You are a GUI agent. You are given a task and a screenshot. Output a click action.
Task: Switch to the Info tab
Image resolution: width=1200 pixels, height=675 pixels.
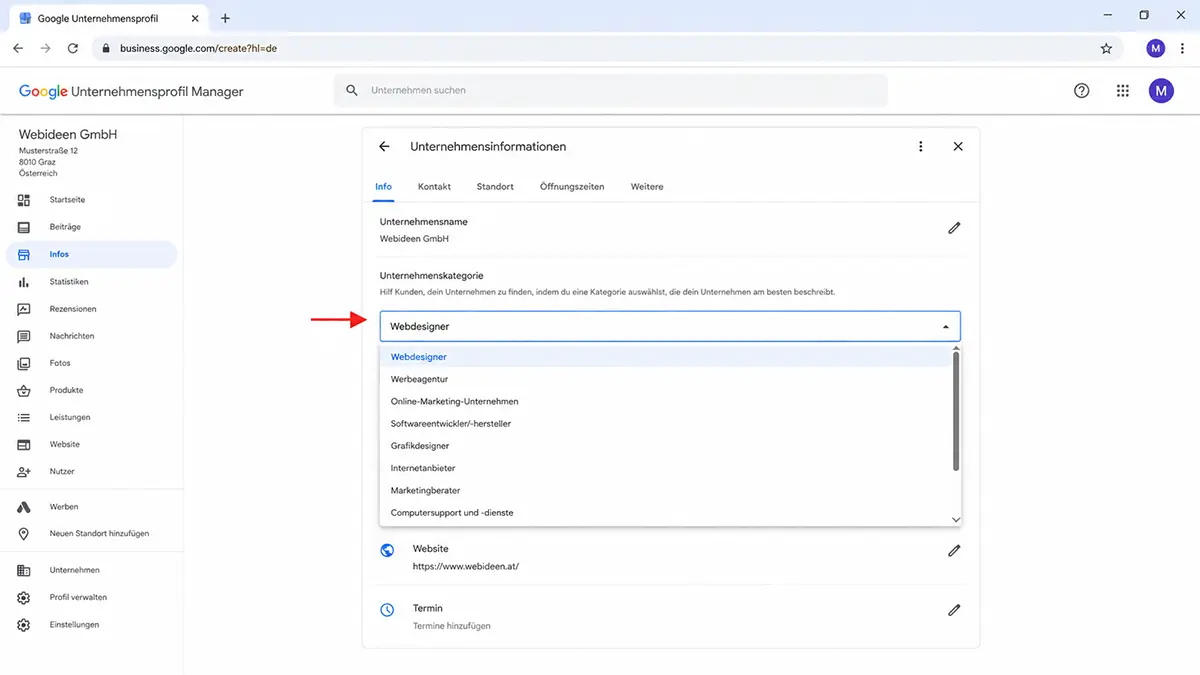pyautogui.click(x=383, y=187)
